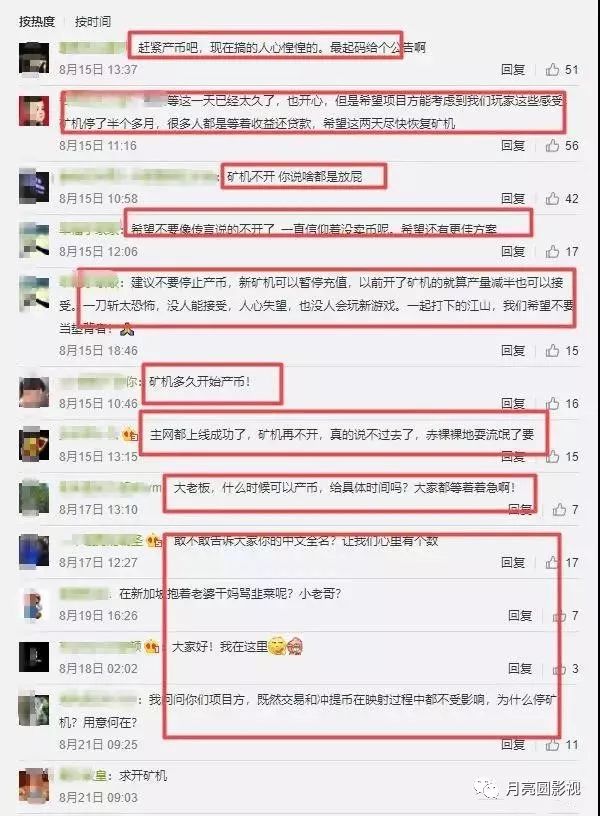Open avatar of first commenter at 13:37
This screenshot has width=600, height=816.
(x=34, y=59)
